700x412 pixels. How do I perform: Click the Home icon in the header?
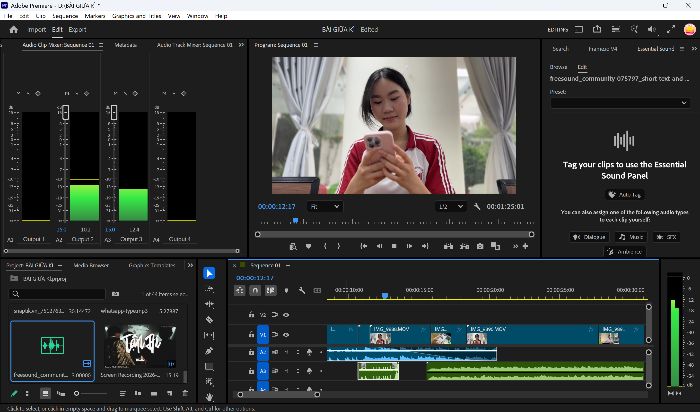(x=14, y=29)
